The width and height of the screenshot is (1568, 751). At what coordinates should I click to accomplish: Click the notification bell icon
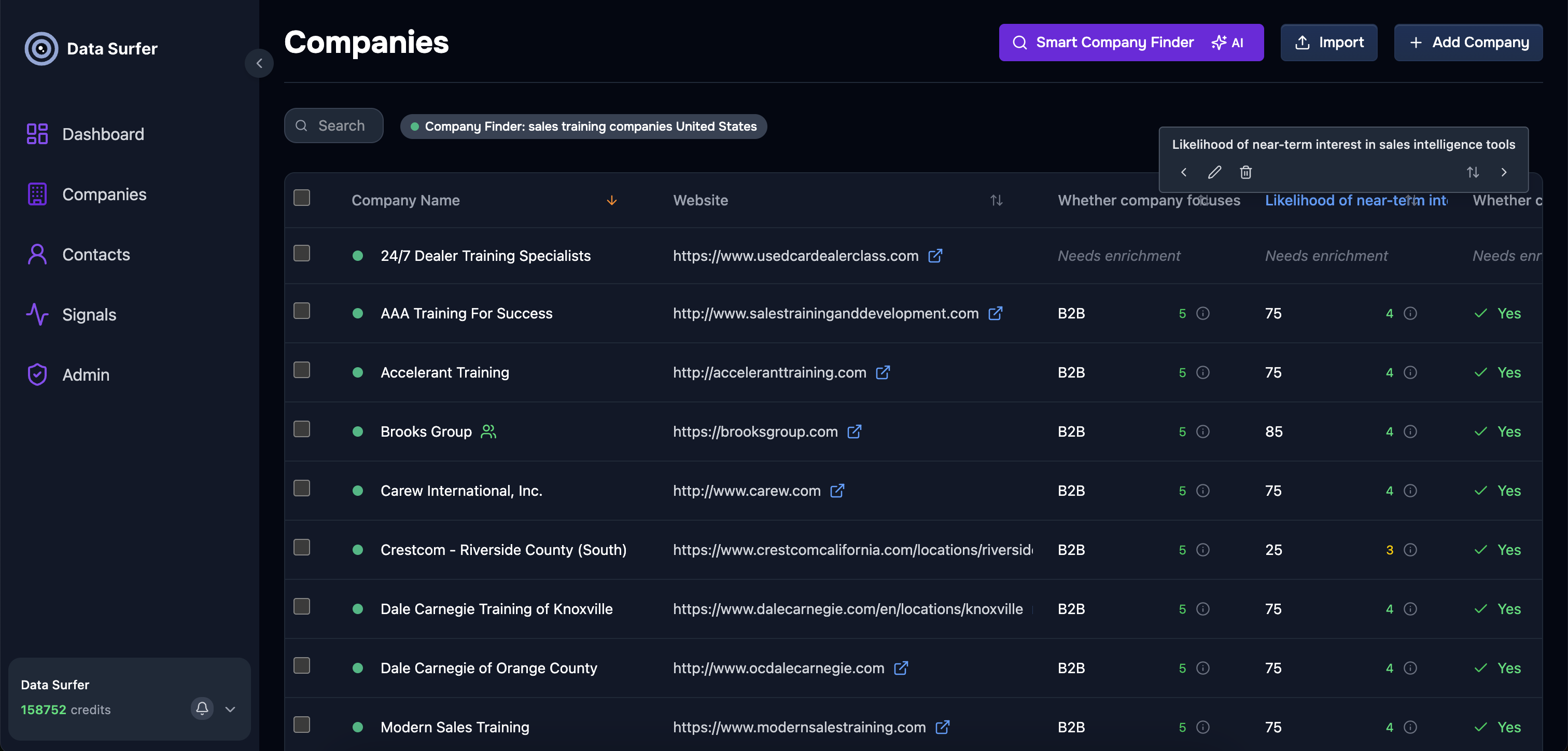[202, 708]
